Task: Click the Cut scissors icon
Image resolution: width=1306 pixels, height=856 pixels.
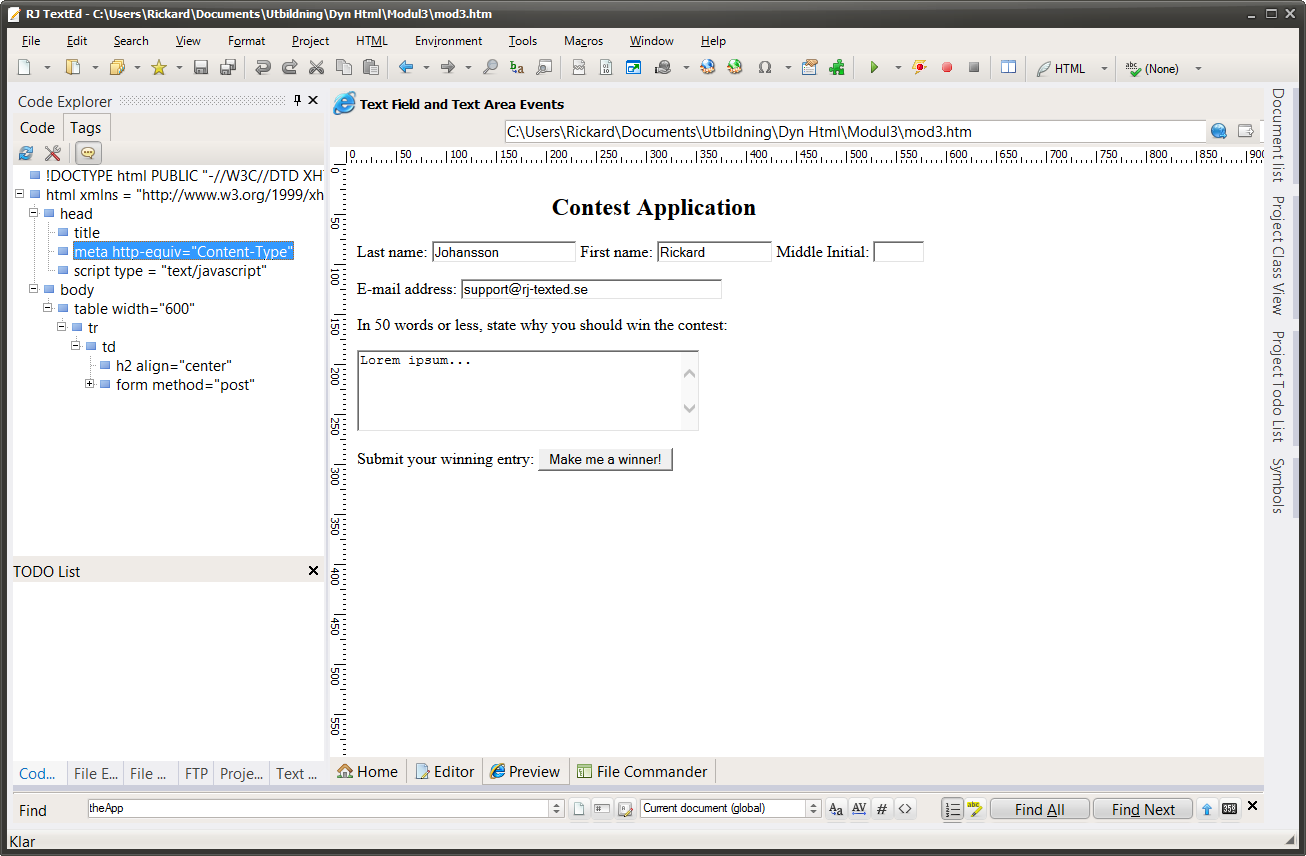Action: coord(316,68)
